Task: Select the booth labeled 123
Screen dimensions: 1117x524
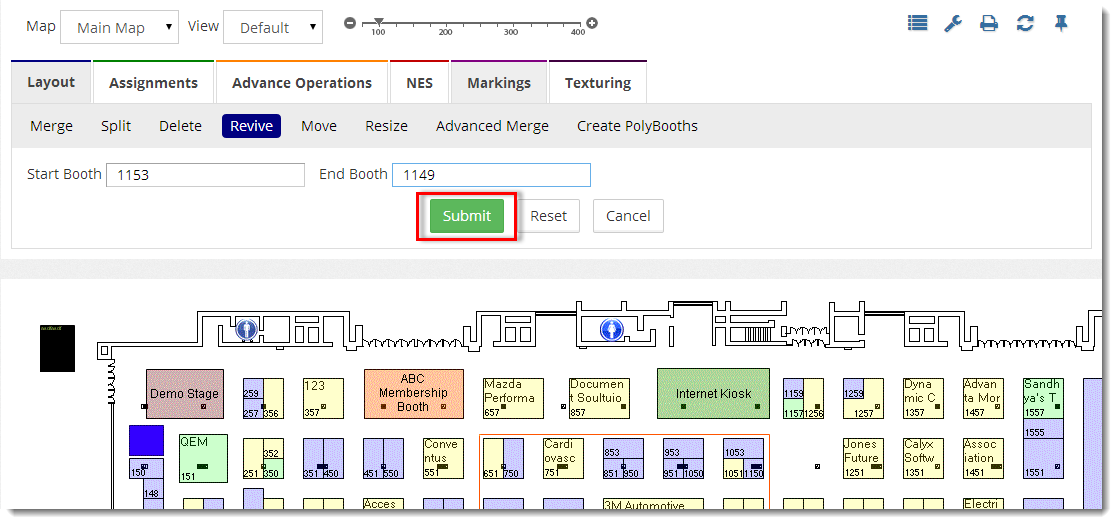Action: (323, 398)
